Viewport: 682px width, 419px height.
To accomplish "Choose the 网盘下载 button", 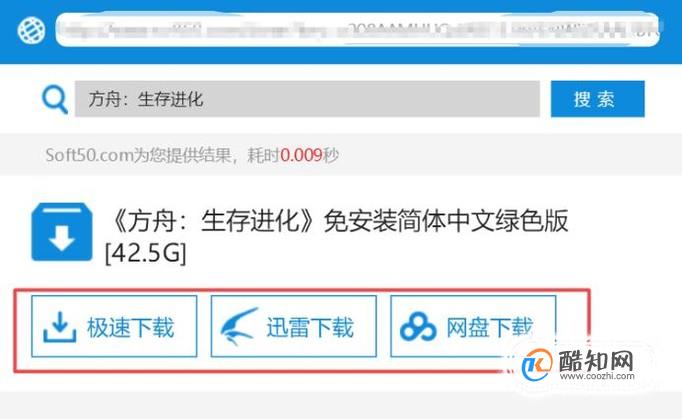I will coord(473,326).
